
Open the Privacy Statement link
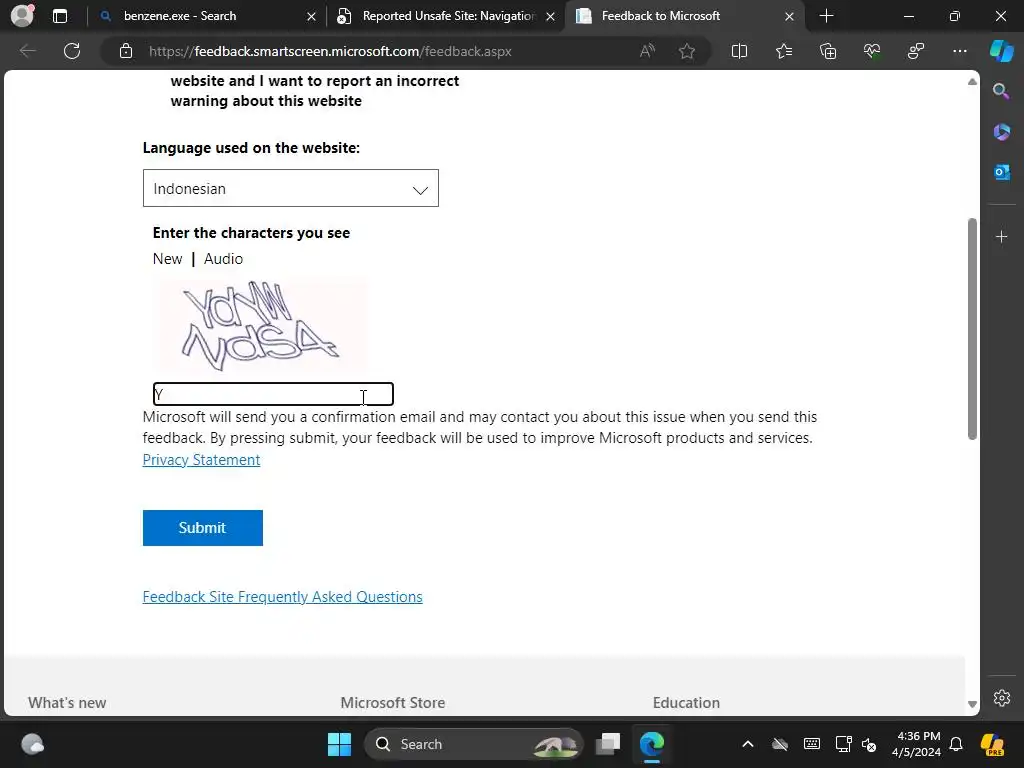click(x=201, y=460)
